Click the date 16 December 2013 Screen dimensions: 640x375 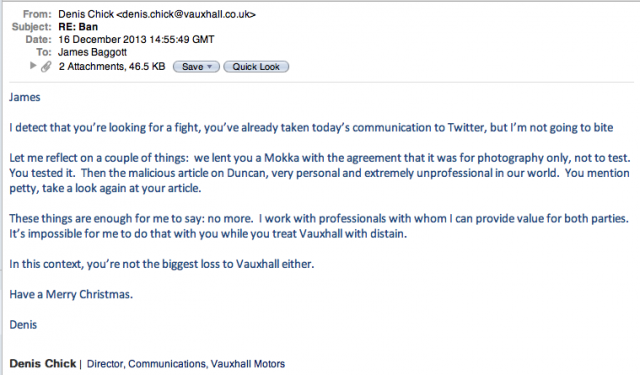[102, 40]
